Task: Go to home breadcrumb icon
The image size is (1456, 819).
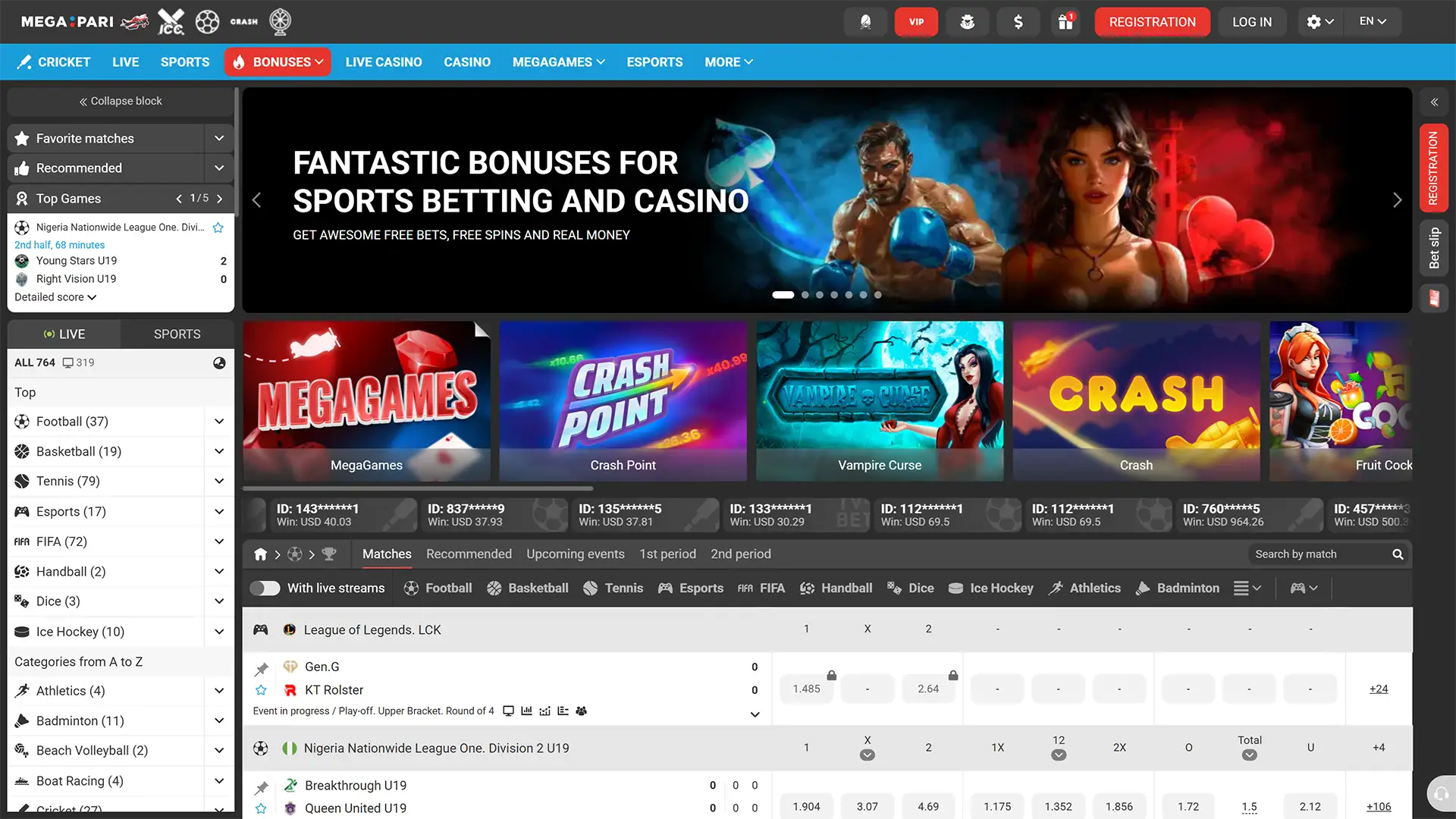Action: [260, 554]
